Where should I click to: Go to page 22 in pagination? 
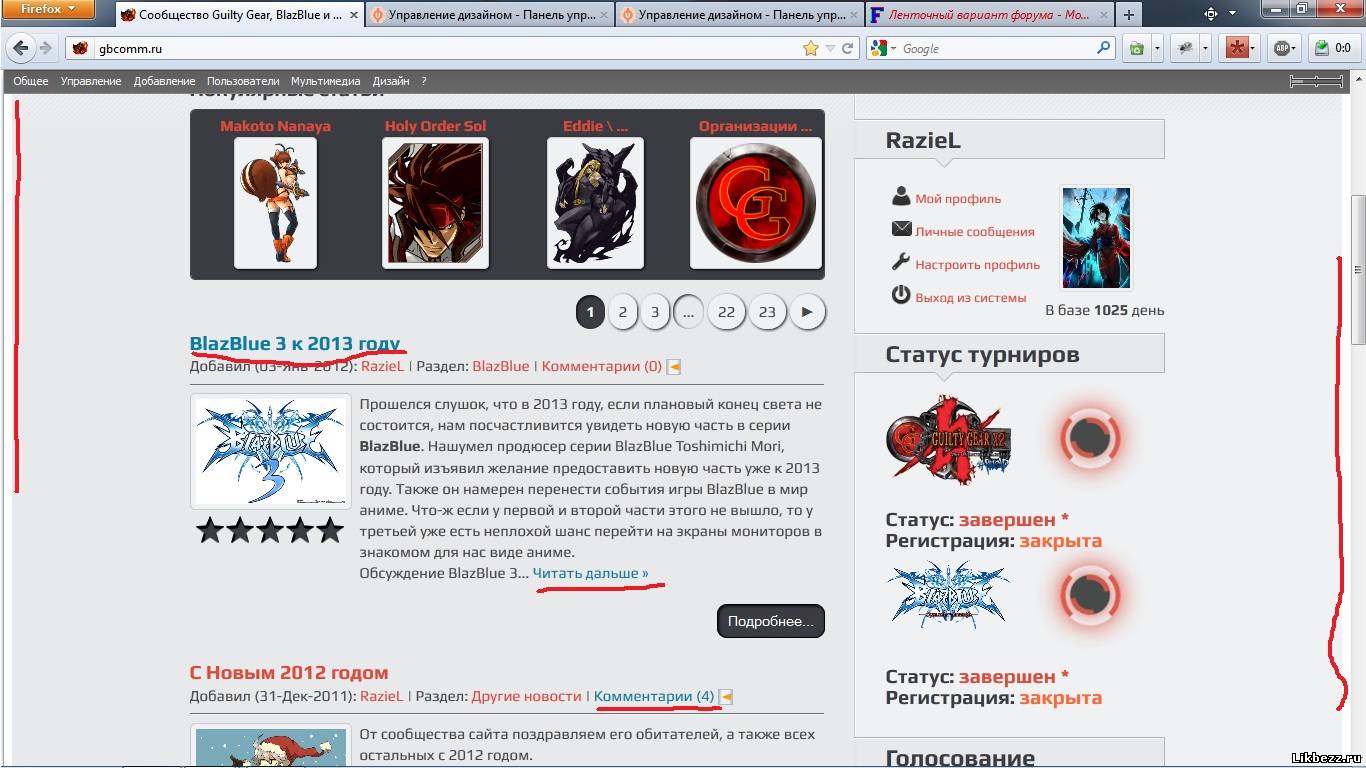pos(726,312)
